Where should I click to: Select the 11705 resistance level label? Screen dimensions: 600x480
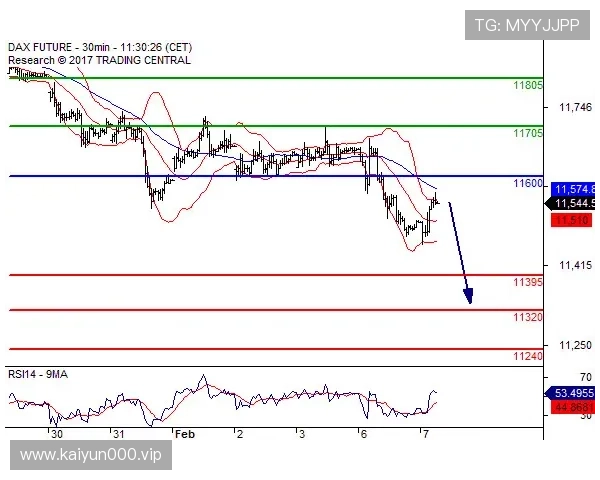point(528,133)
